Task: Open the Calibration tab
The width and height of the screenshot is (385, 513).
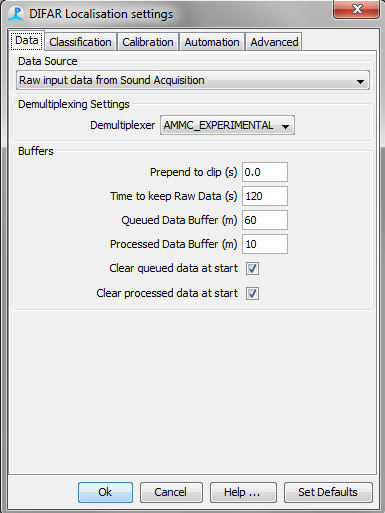Action: pyautogui.click(x=148, y=42)
